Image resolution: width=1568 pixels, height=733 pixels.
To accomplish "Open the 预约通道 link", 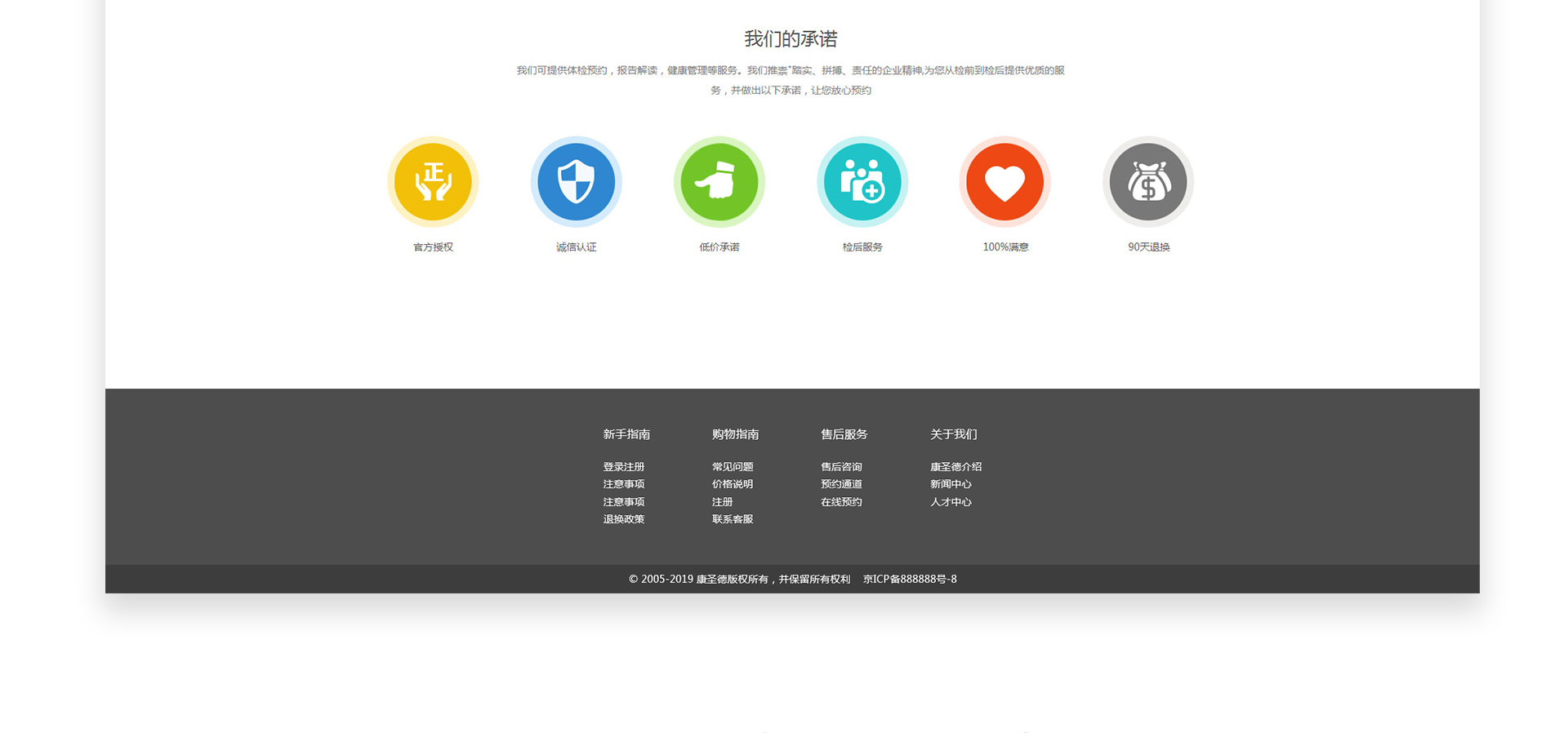I will (x=841, y=484).
